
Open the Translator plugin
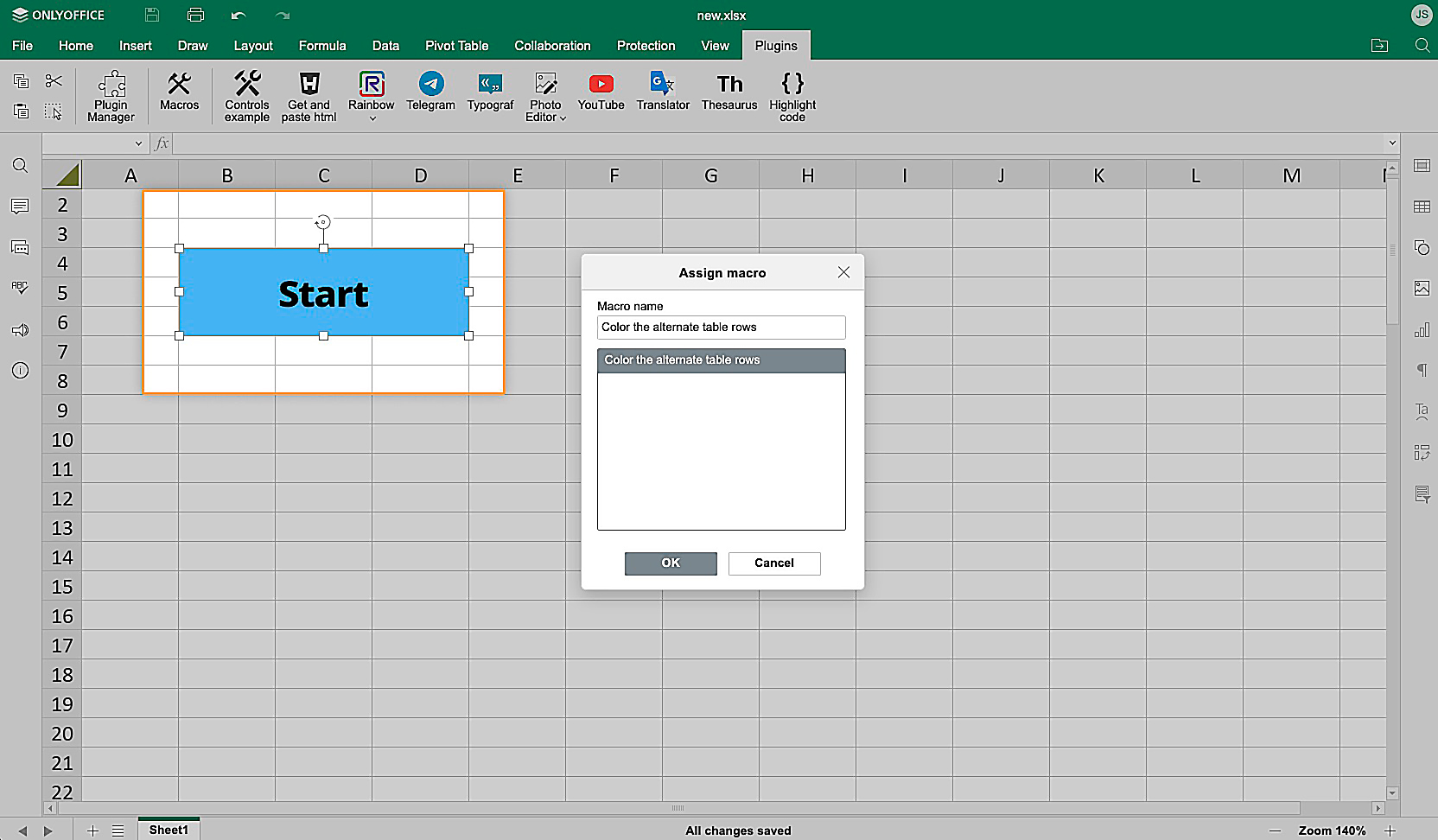pyautogui.click(x=663, y=92)
